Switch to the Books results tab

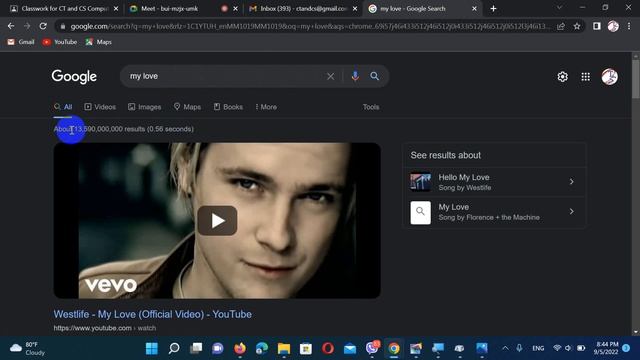point(229,107)
